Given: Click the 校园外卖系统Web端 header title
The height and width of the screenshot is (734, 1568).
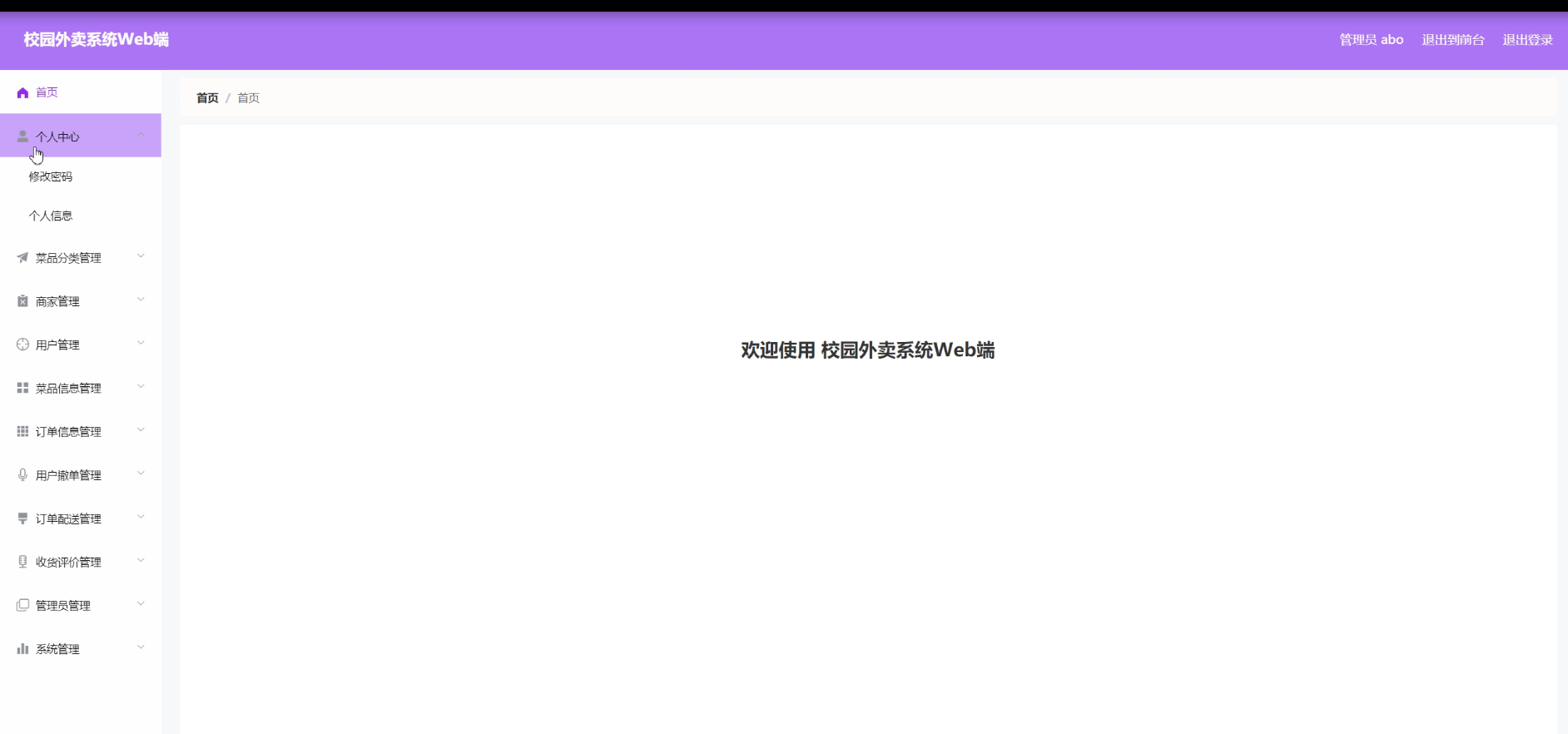Looking at the screenshot, I should 97,39.
